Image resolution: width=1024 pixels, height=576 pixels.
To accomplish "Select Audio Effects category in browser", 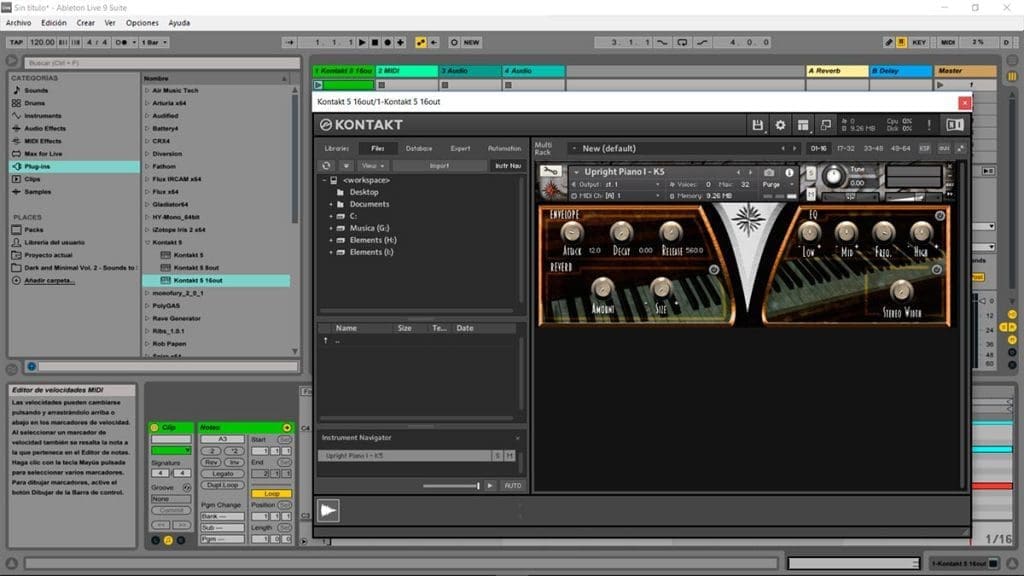I will [44, 129].
